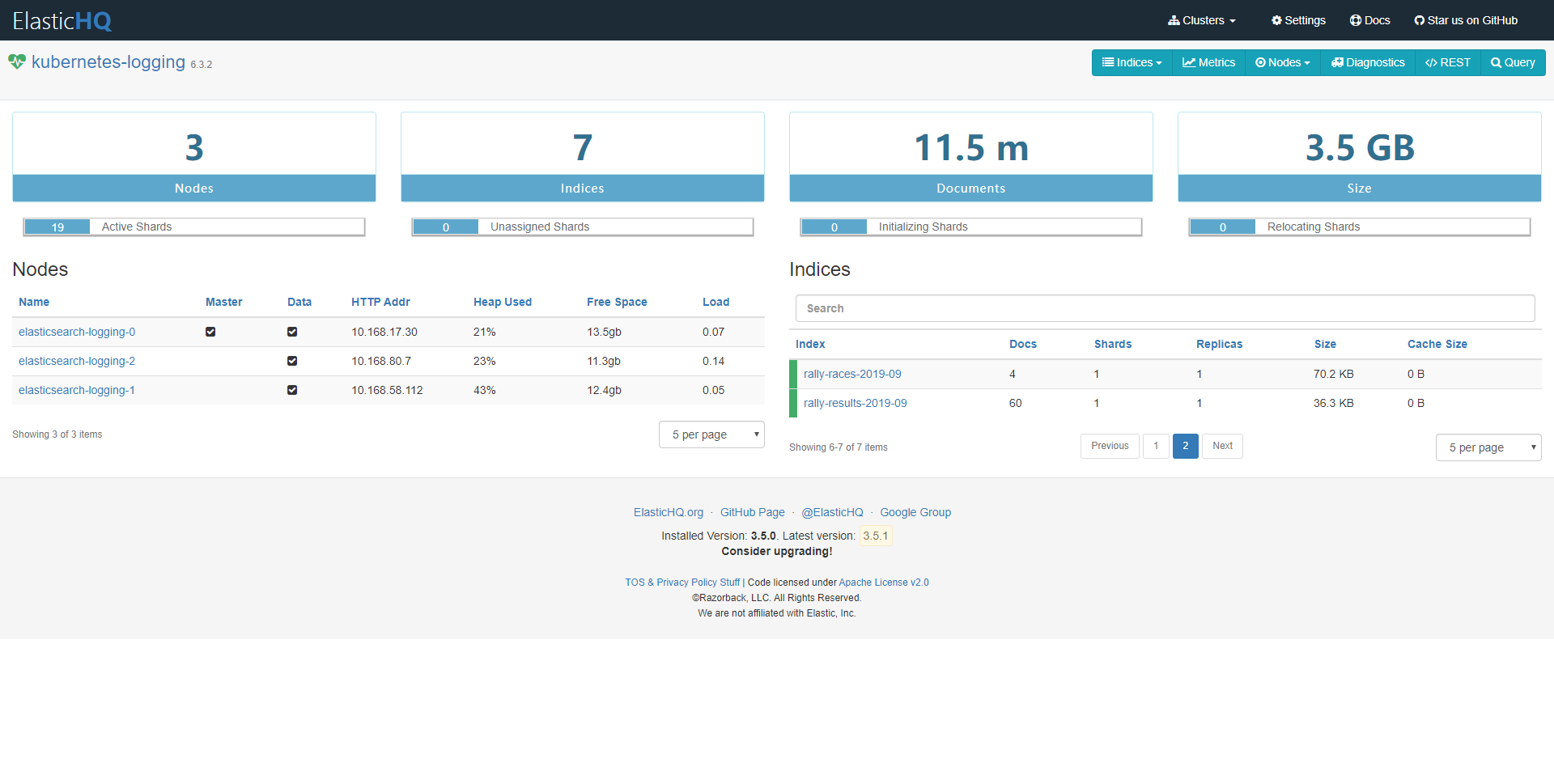This screenshot has width=1554, height=784.
Task: Sort nodes by Heap Used column
Action: coord(503,302)
